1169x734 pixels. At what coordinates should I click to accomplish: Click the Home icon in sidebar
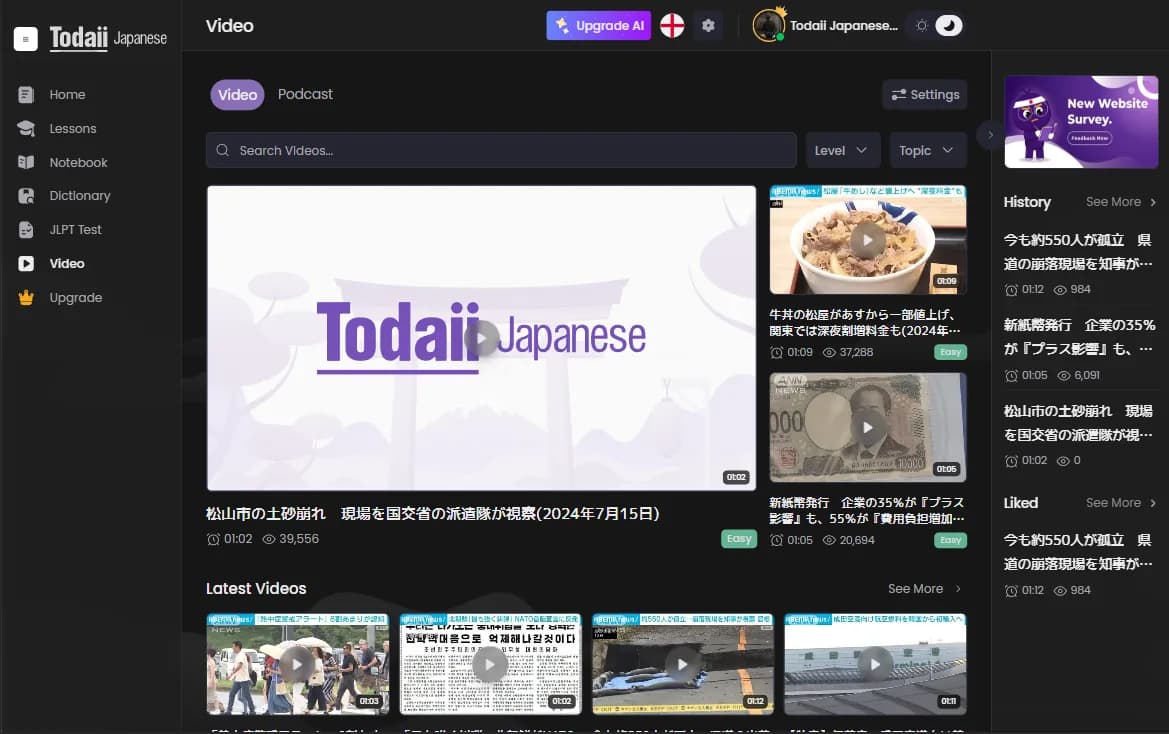pos(27,95)
